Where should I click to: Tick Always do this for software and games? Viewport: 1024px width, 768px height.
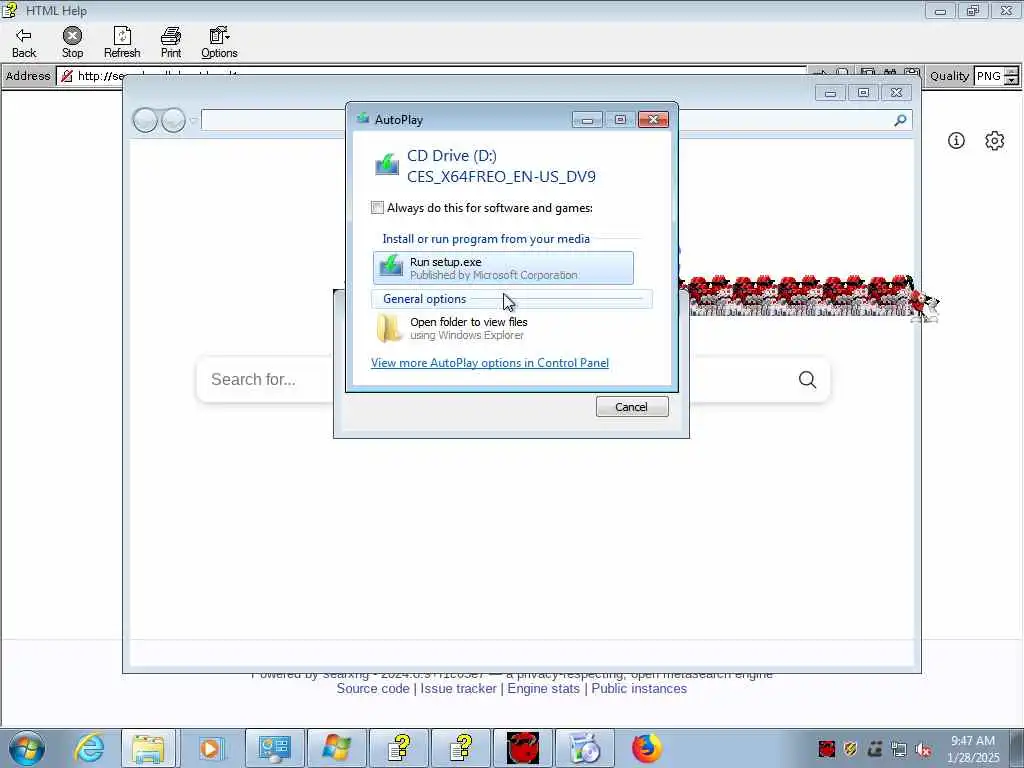pyautogui.click(x=377, y=208)
